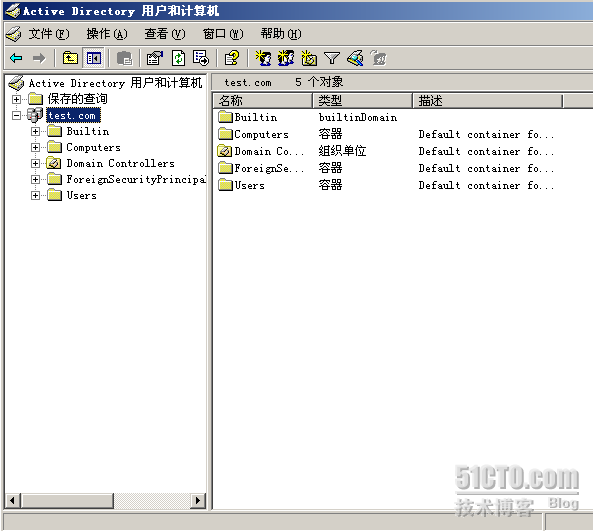The height and width of the screenshot is (531, 593).
Task: Click the greyed-out paste icon in toolbar
Action: click(x=124, y=58)
